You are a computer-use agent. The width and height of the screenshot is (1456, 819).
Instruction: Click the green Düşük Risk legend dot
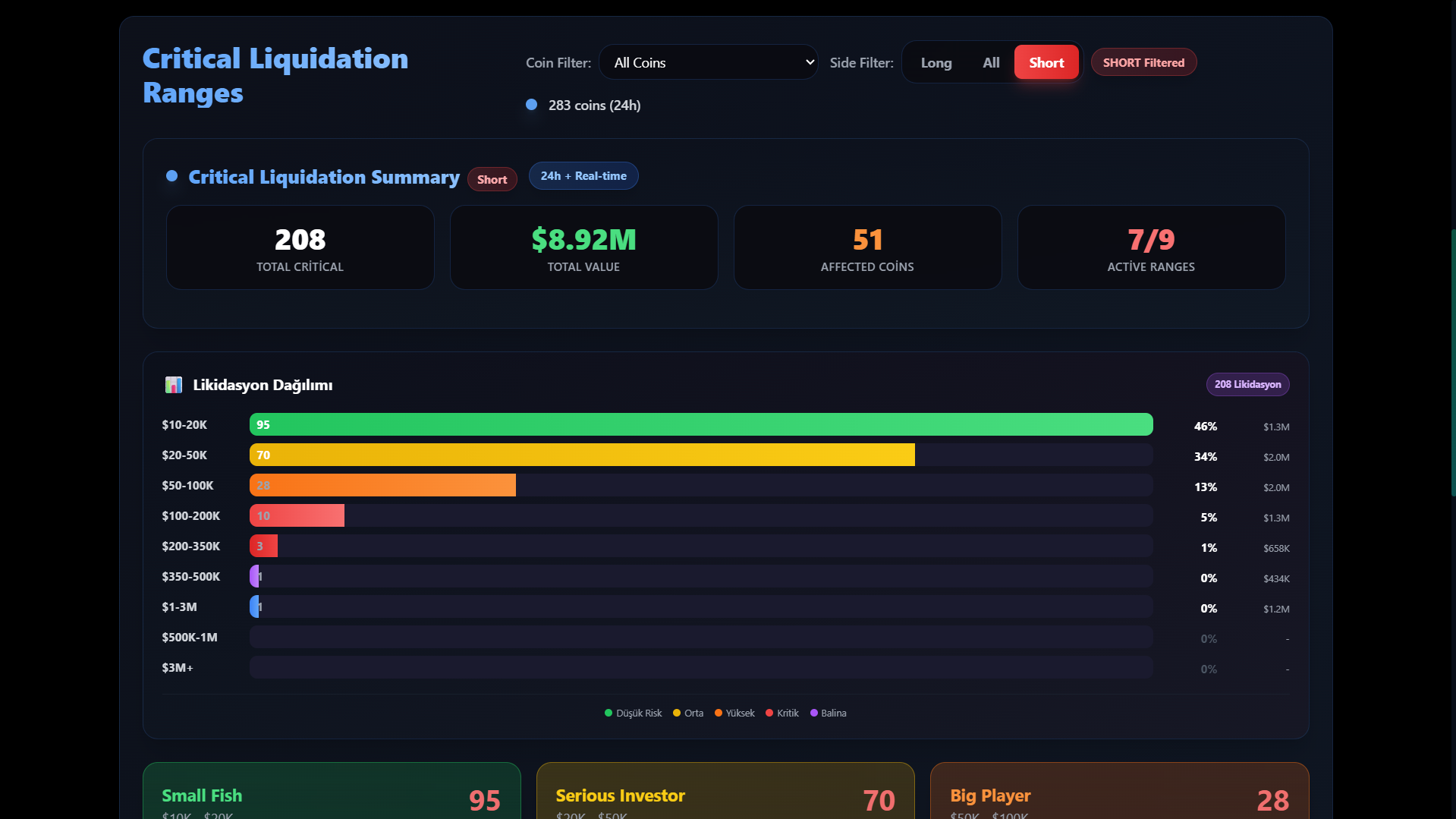(609, 713)
